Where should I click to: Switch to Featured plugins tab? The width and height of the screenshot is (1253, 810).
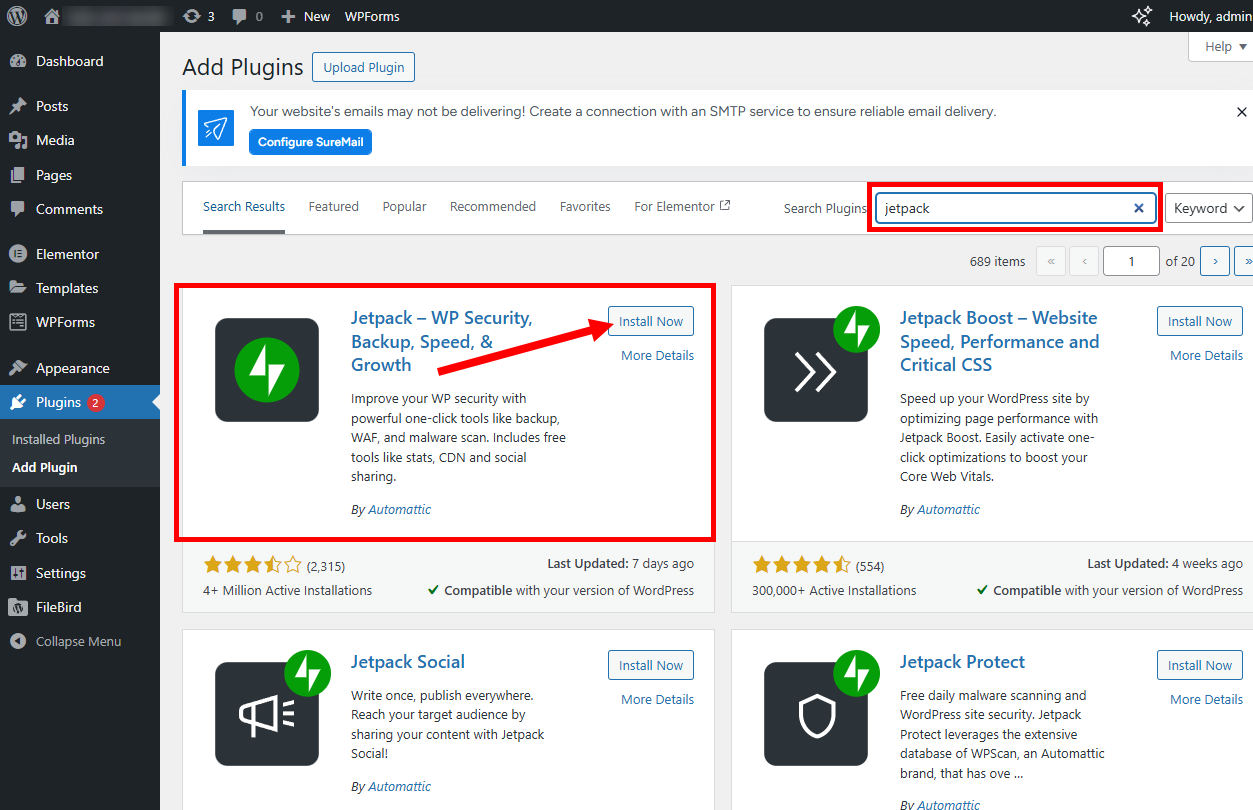click(333, 207)
